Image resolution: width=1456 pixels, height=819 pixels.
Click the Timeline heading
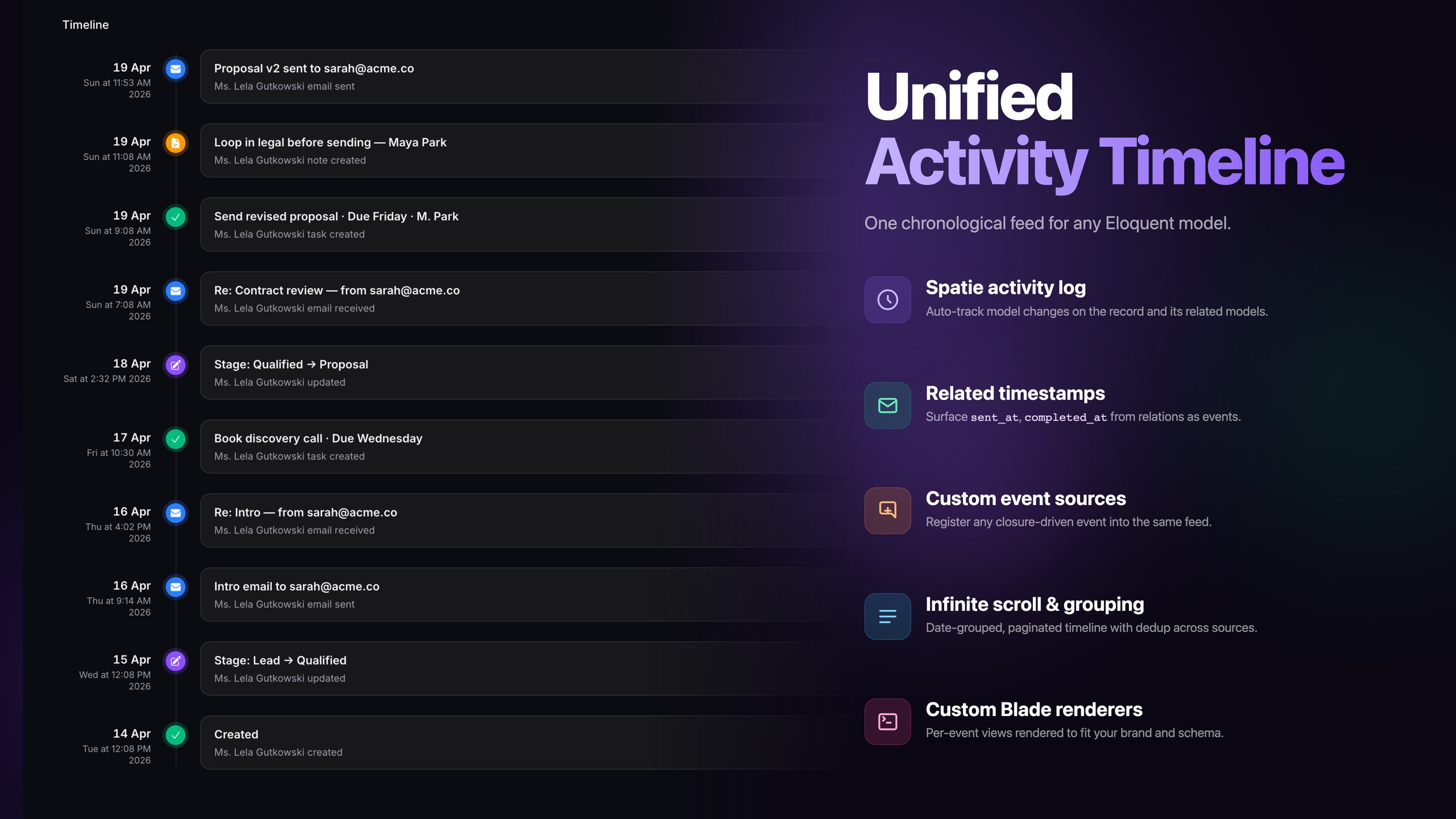(85, 24)
